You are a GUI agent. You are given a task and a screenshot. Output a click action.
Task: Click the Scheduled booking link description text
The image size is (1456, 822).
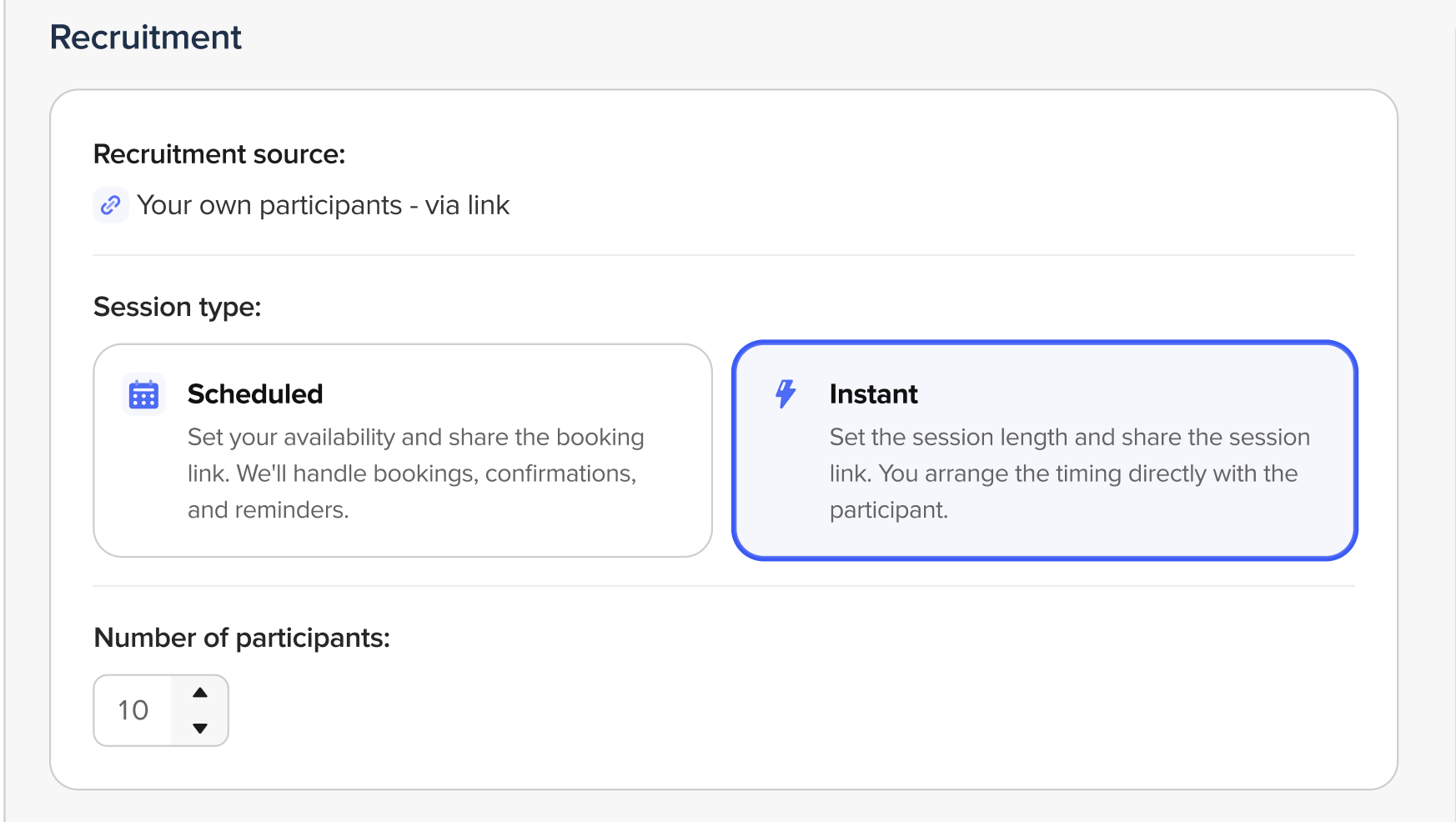(416, 473)
